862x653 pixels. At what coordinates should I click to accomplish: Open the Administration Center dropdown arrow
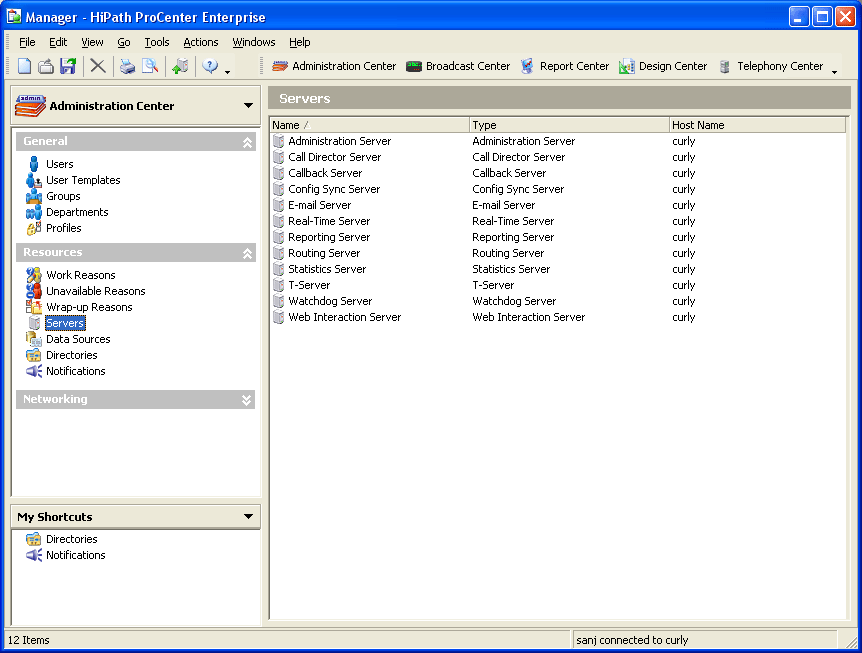click(x=248, y=106)
